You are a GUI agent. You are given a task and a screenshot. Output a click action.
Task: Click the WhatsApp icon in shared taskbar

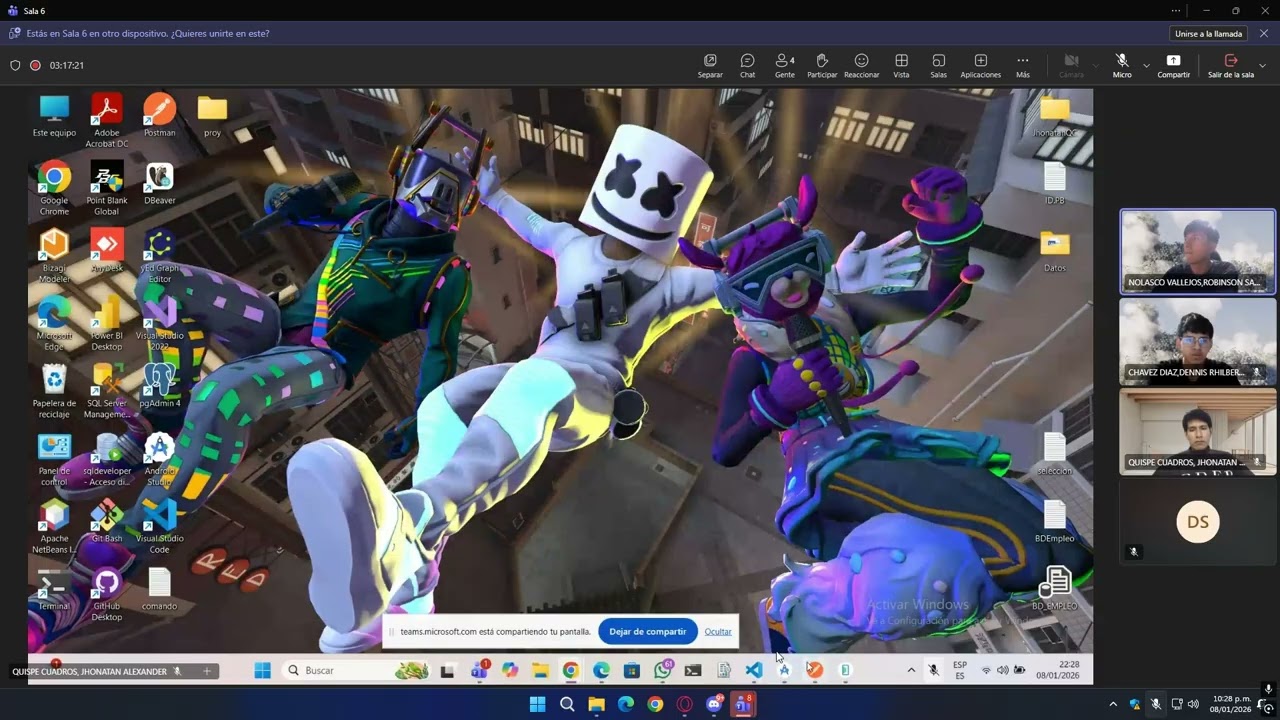(663, 670)
